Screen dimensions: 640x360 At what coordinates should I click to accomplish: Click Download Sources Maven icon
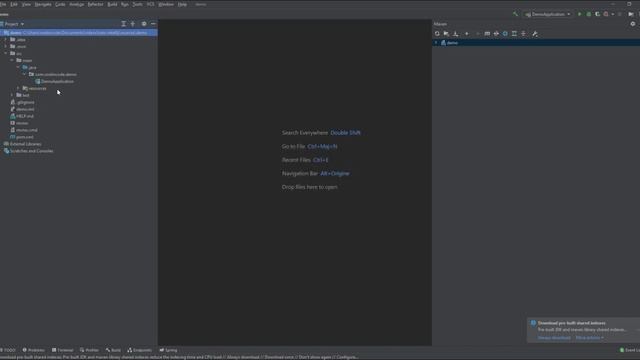[456, 33]
